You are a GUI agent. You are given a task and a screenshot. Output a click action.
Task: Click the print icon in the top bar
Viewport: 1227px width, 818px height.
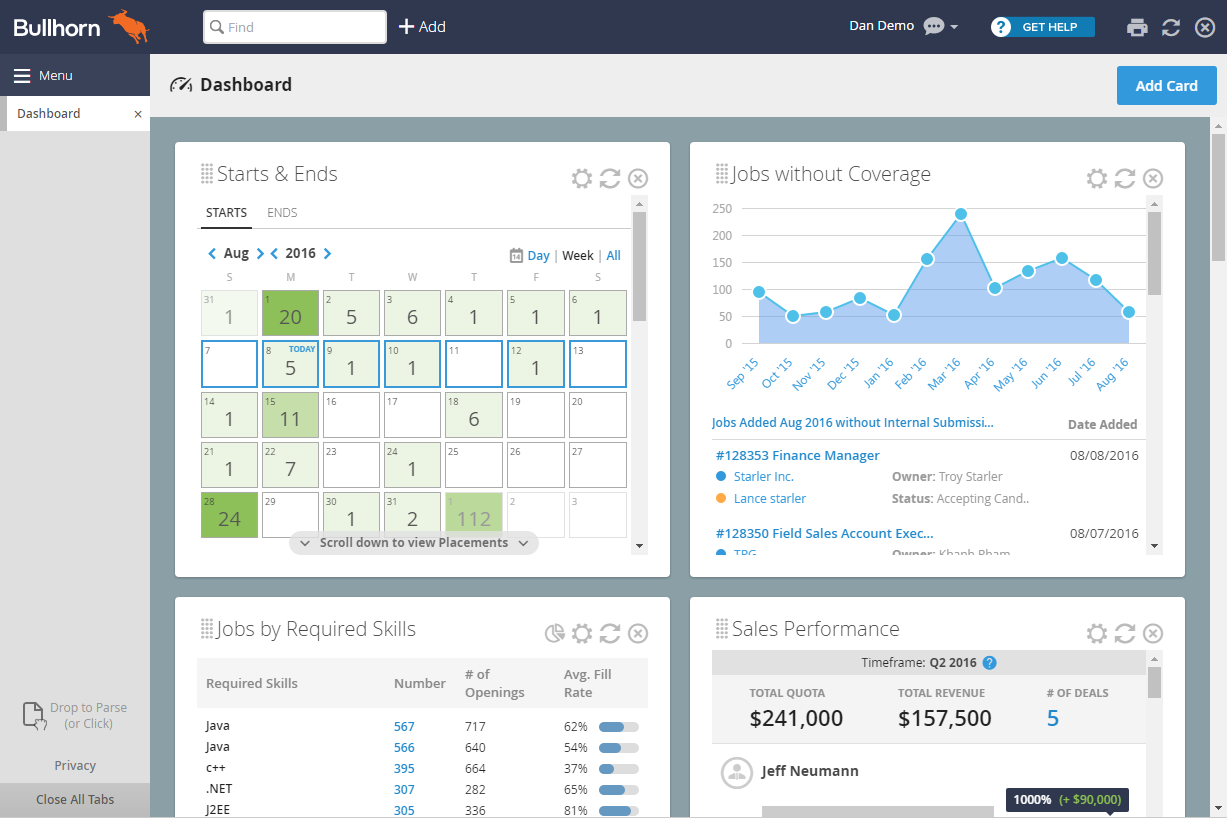click(x=1137, y=27)
